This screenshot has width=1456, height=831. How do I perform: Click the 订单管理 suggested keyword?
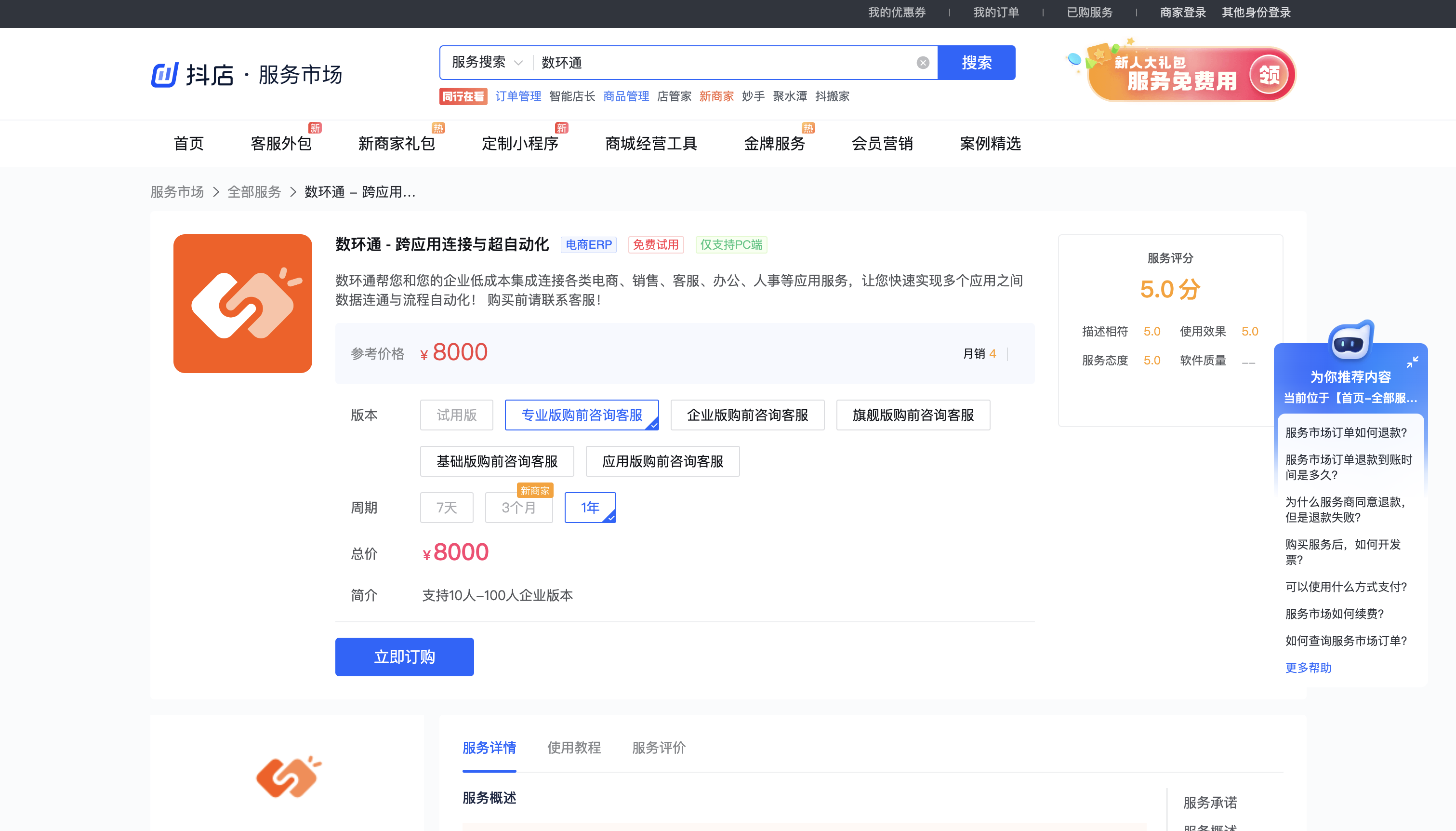[x=518, y=96]
